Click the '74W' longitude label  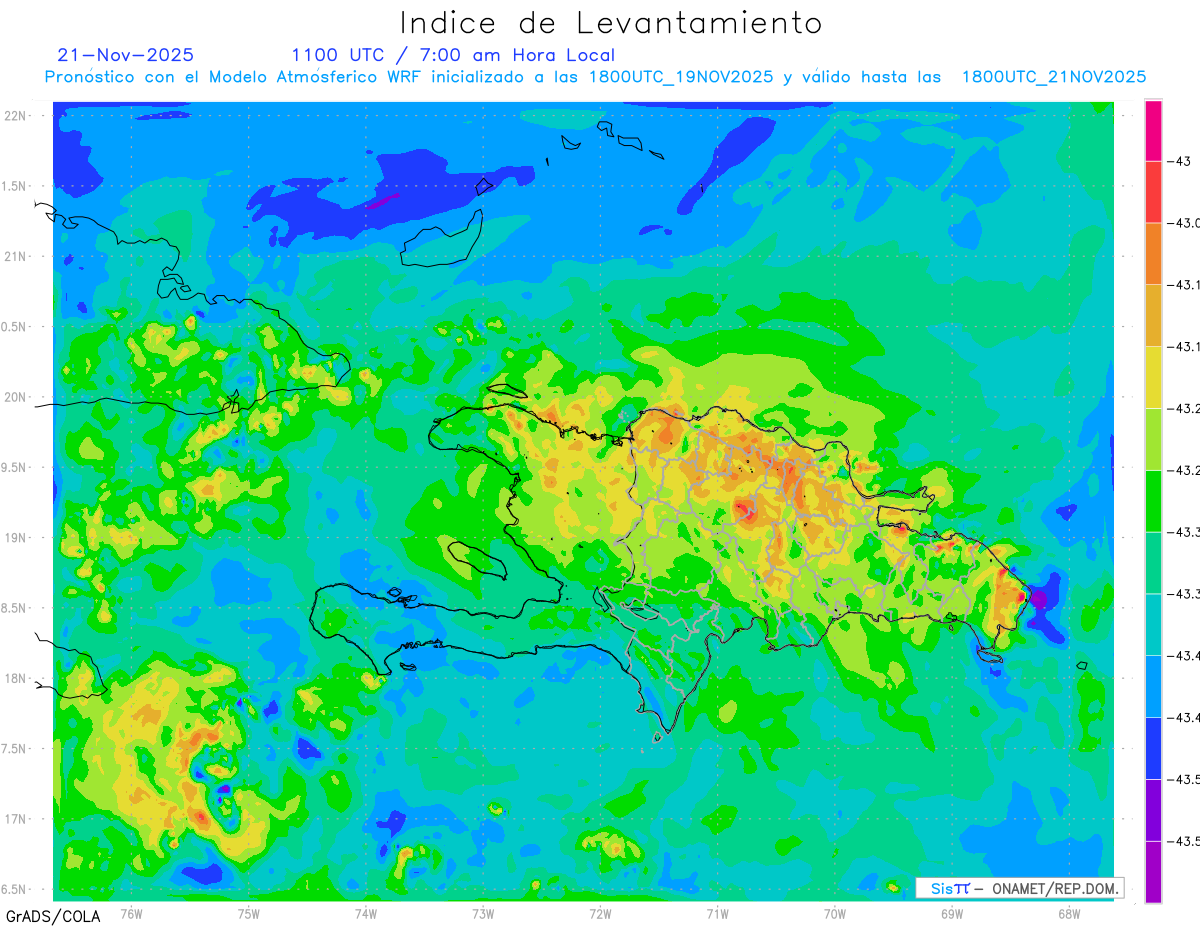point(366,913)
